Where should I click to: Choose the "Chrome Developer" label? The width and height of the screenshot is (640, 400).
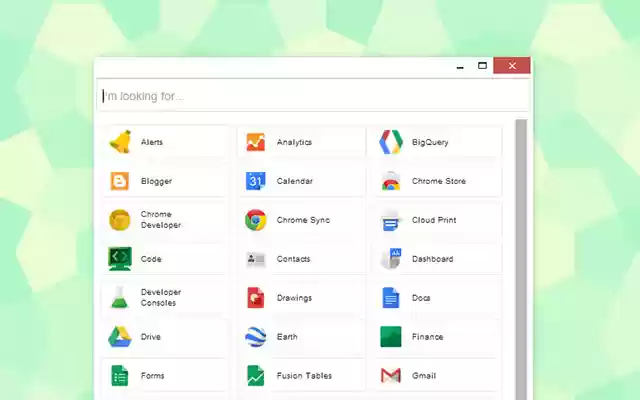[161, 220]
